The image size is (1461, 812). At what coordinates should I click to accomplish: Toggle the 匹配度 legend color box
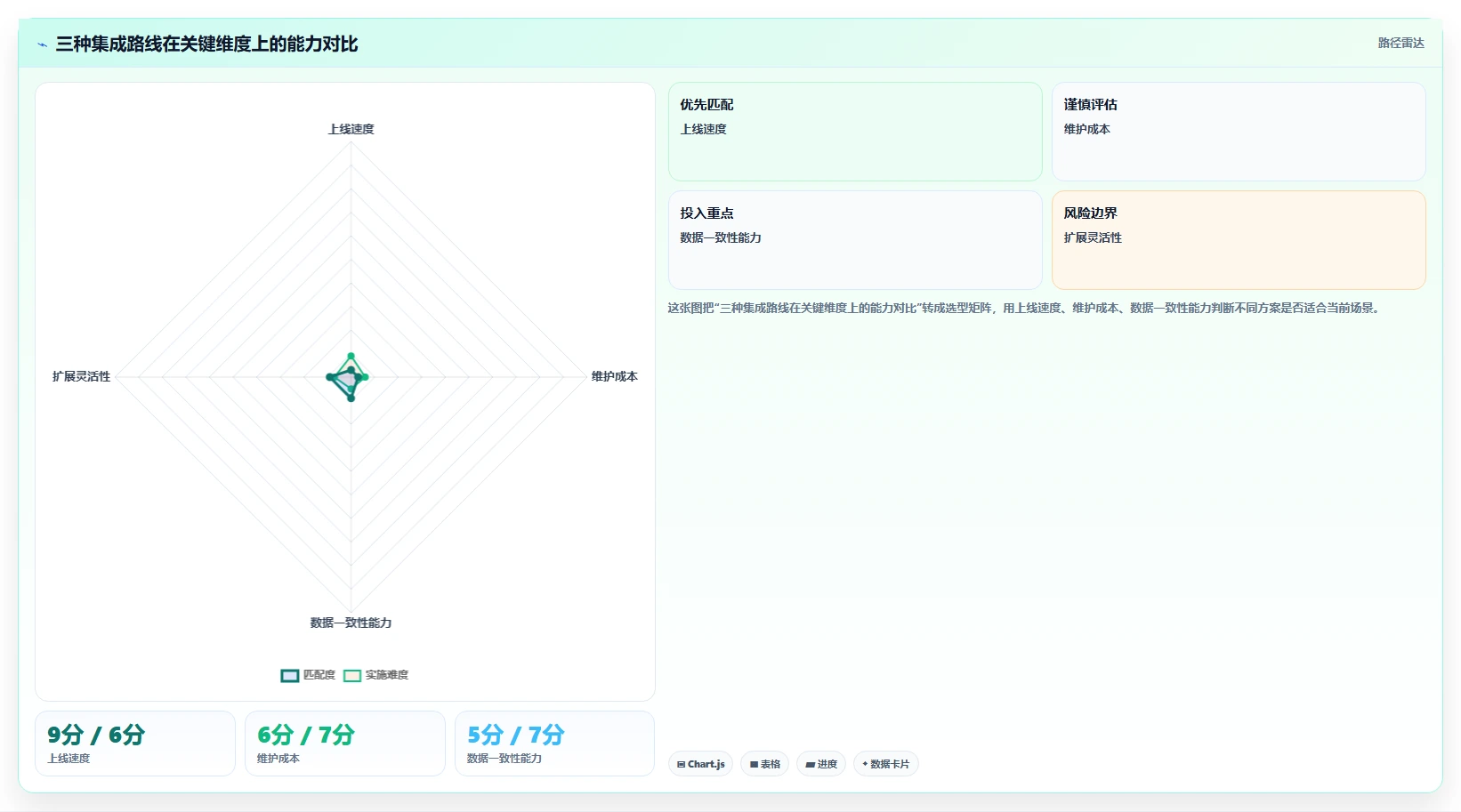pyautogui.click(x=290, y=676)
